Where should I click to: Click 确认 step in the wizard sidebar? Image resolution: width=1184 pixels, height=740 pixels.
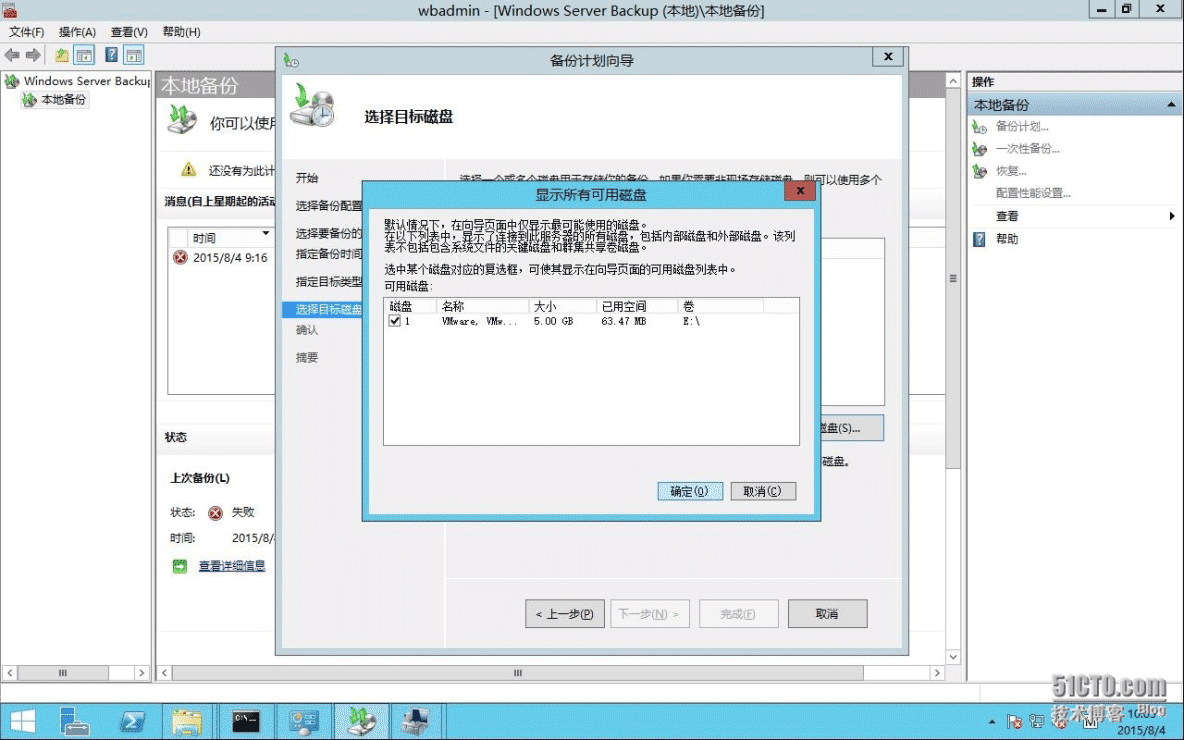pyautogui.click(x=307, y=330)
